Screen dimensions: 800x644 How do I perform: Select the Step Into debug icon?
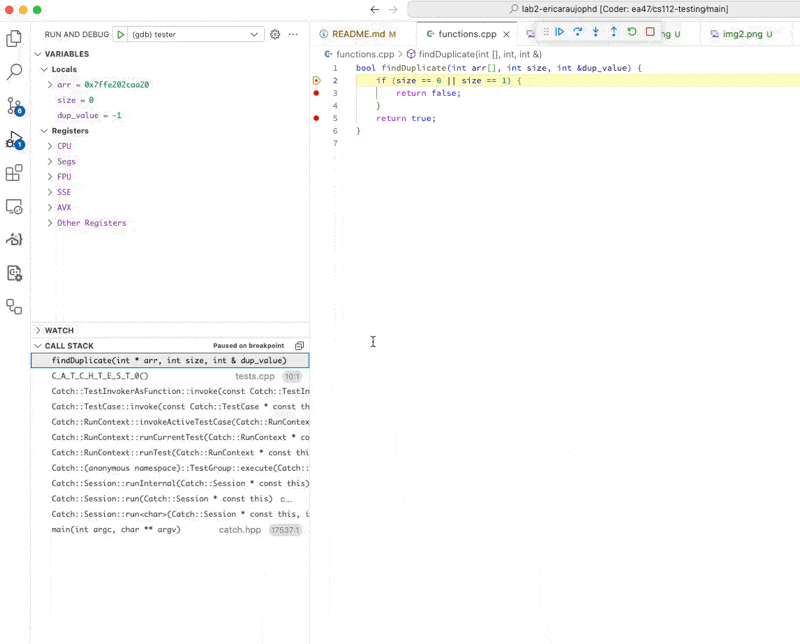[595, 31]
